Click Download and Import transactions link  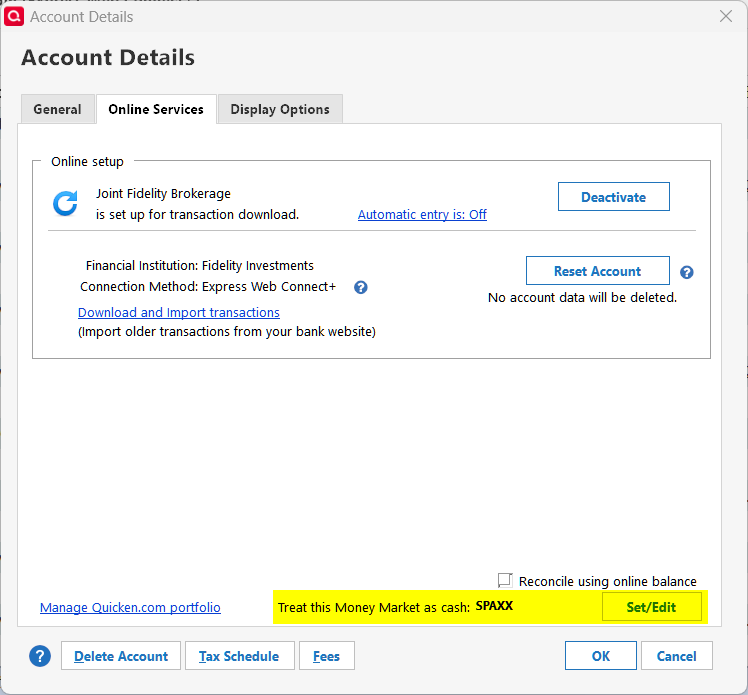tap(179, 312)
